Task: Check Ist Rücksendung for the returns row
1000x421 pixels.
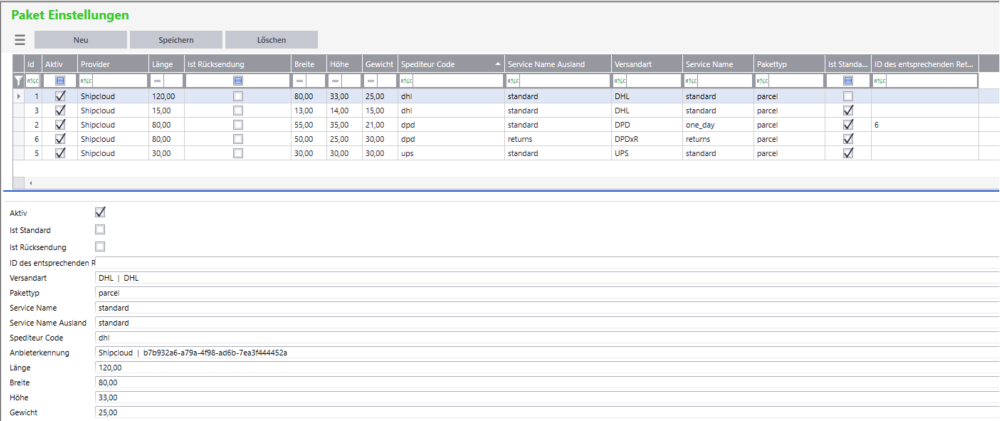Action: (237, 139)
